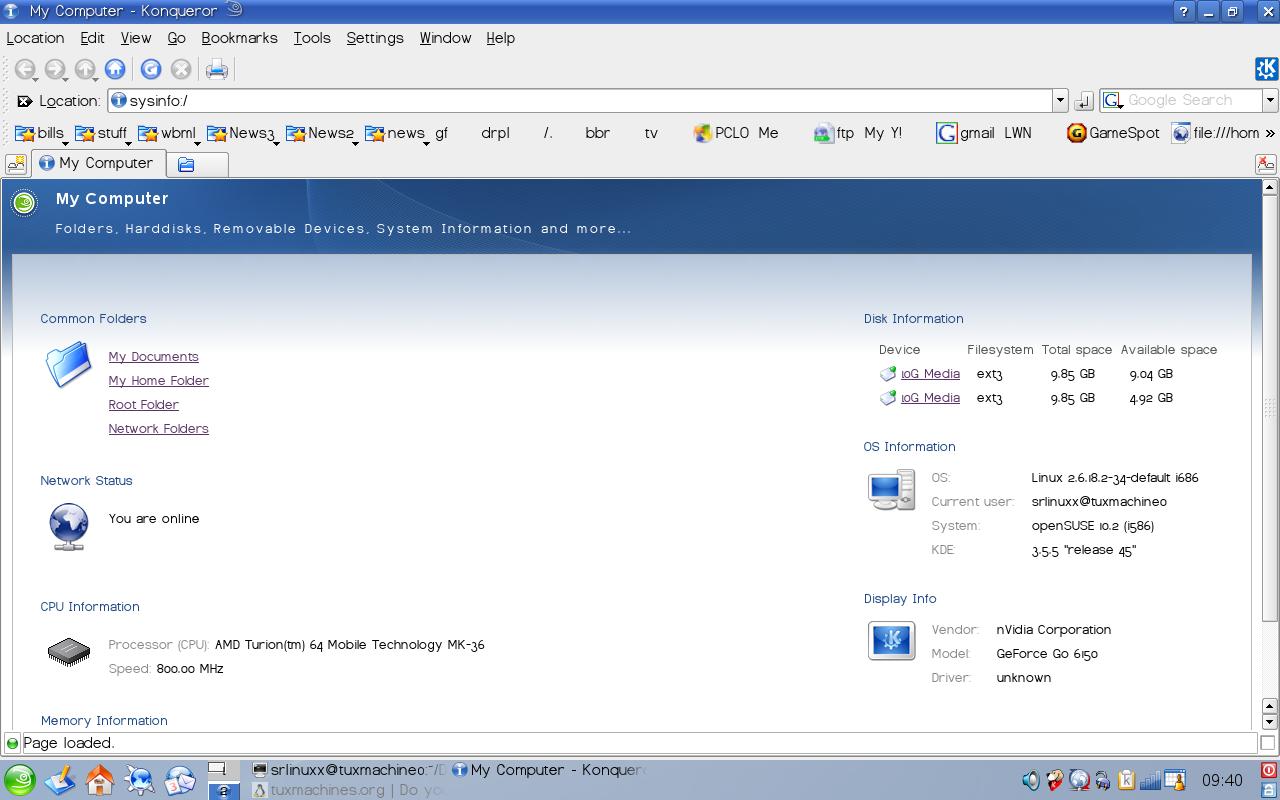Show more bookmarks with the overflow chevron
The height and width of the screenshot is (800, 1280).
click(1270, 133)
